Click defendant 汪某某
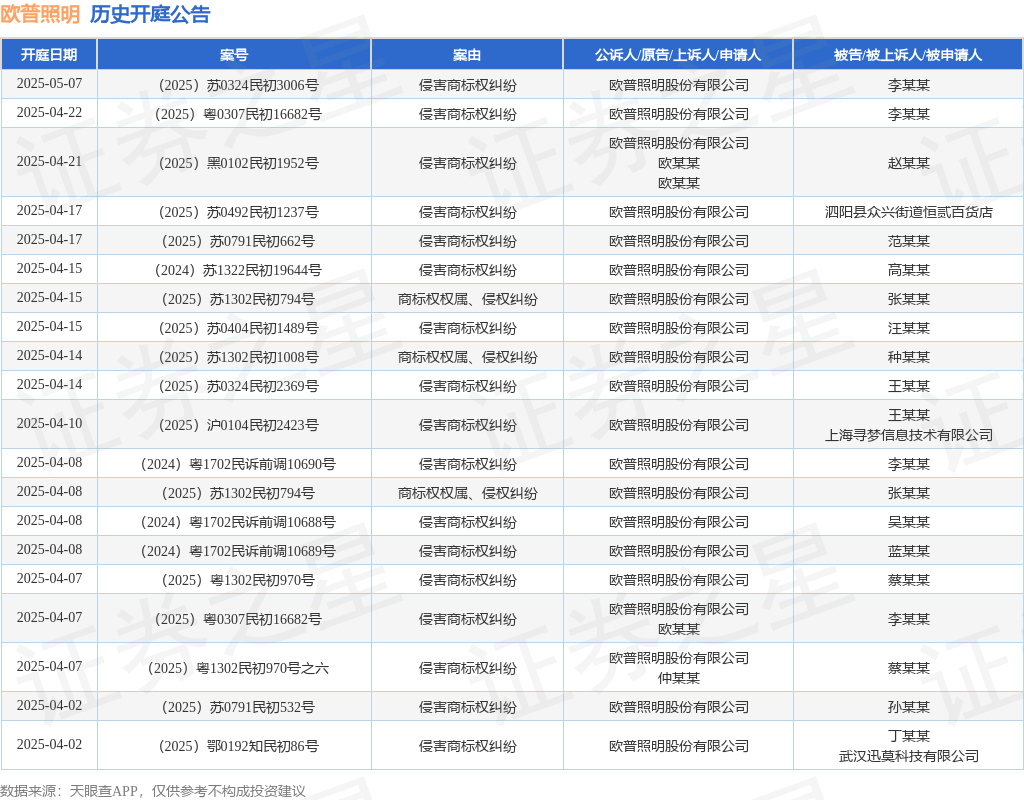The width and height of the screenshot is (1024, 800). pos(908,328)
